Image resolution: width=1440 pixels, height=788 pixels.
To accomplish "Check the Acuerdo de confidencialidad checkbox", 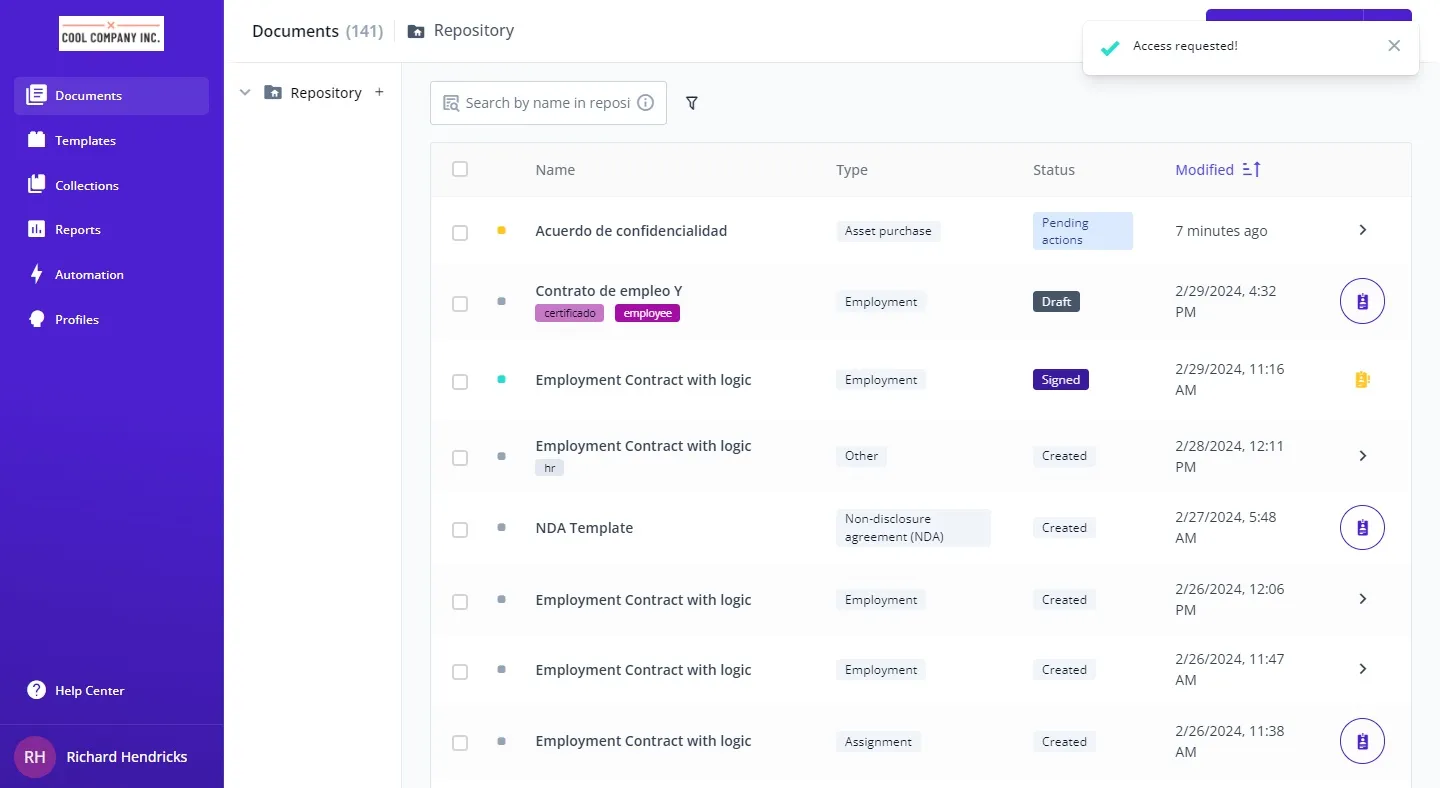I will point(460,232).
